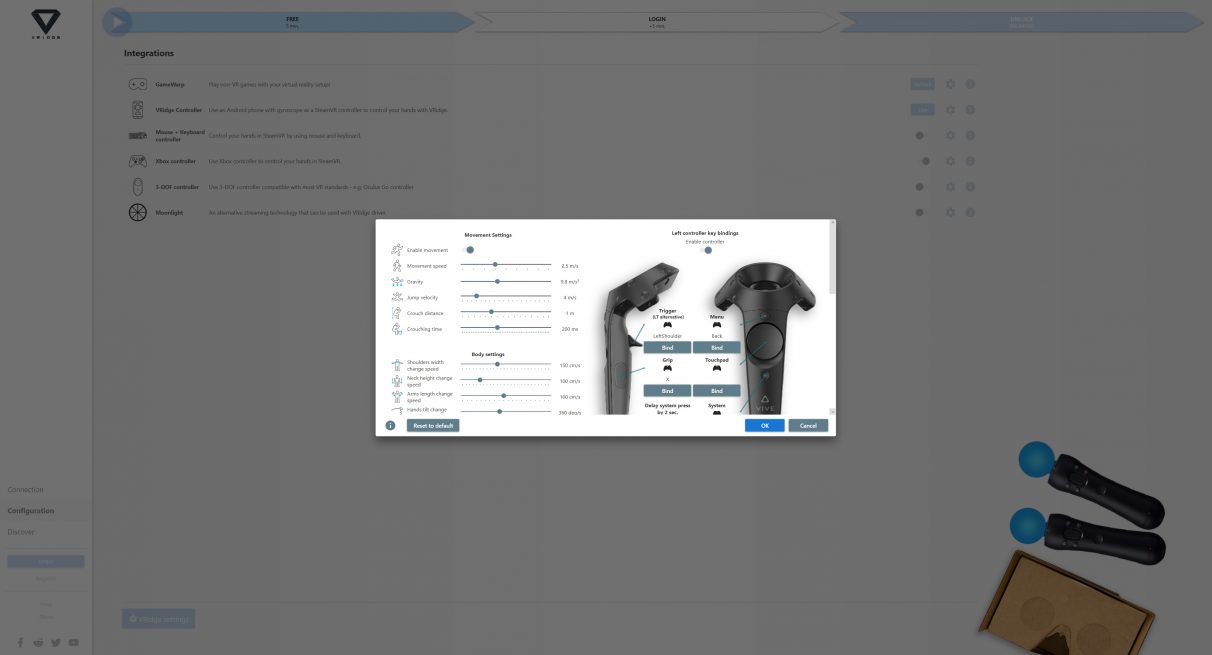Click the dialog vertical scrollbar thumb

point(833,260)
